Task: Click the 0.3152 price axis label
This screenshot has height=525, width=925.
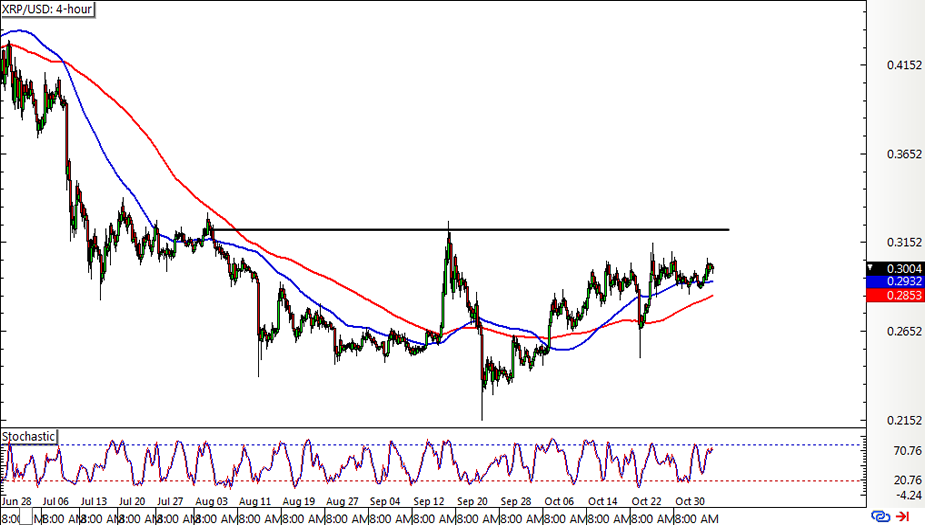Action: (x=904, y=242)
